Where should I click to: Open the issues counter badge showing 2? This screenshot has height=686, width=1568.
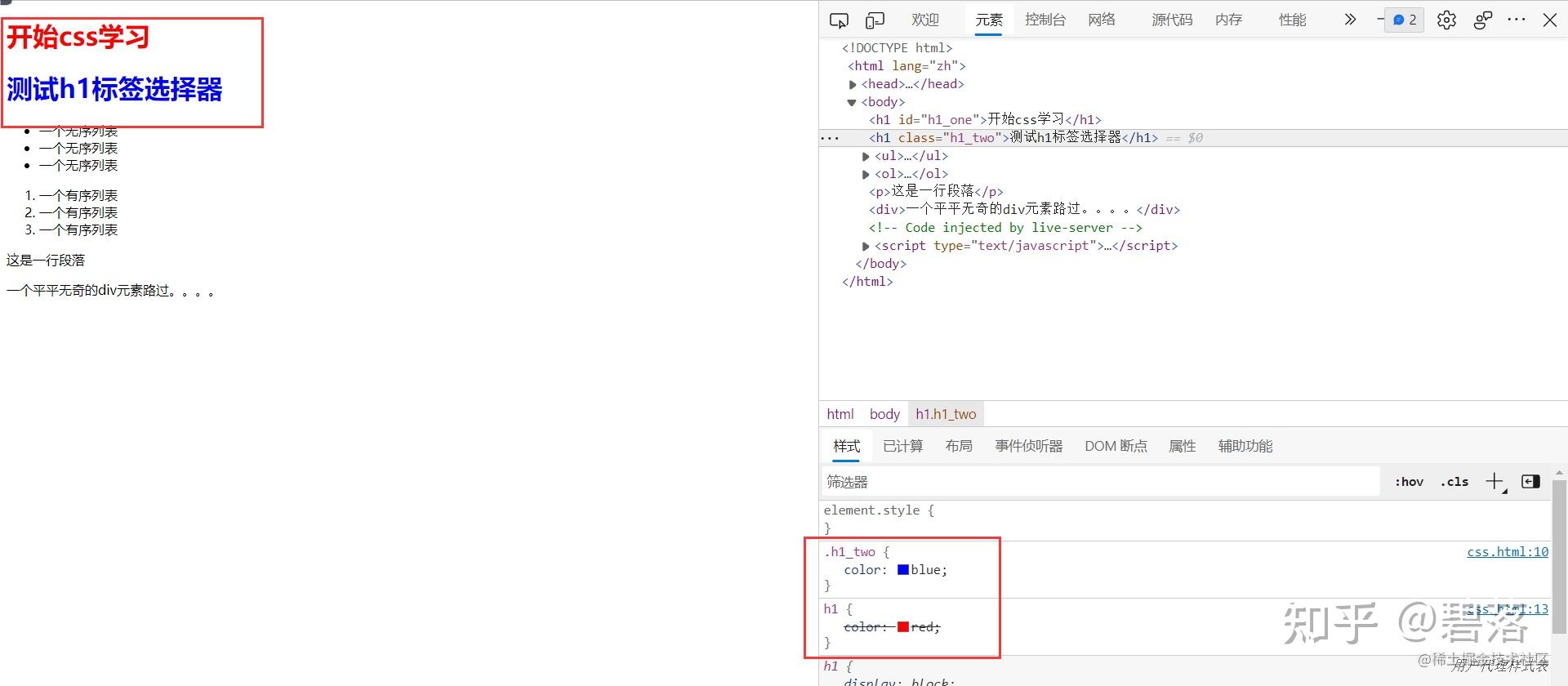[x=1405, y=20]
